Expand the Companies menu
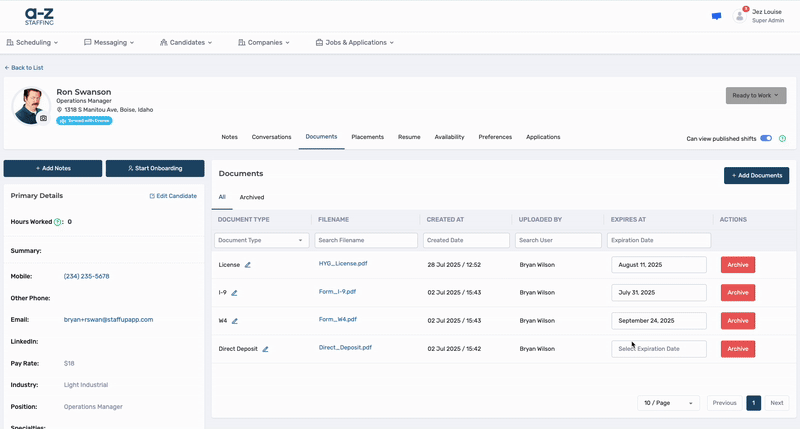This screenshot has width=800, height=429. (x=264, y=42)
